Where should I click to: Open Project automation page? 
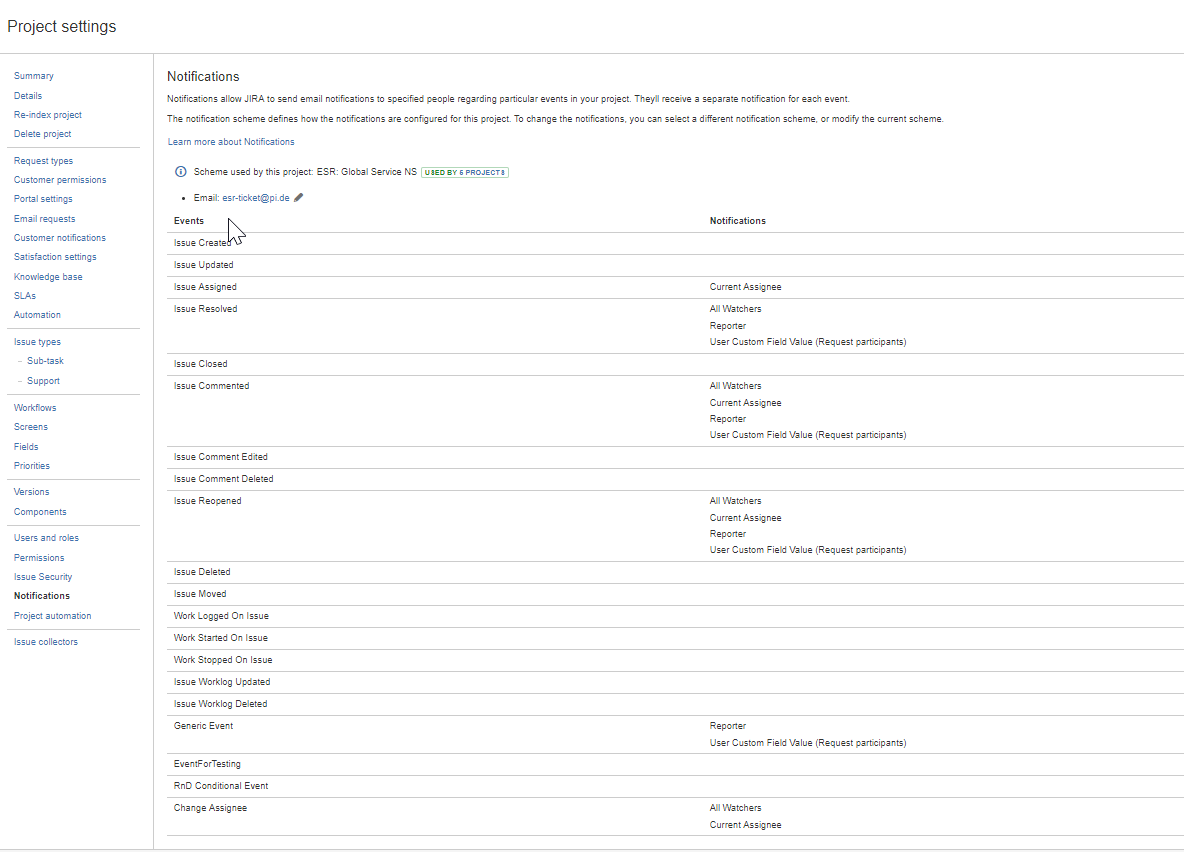52,616
